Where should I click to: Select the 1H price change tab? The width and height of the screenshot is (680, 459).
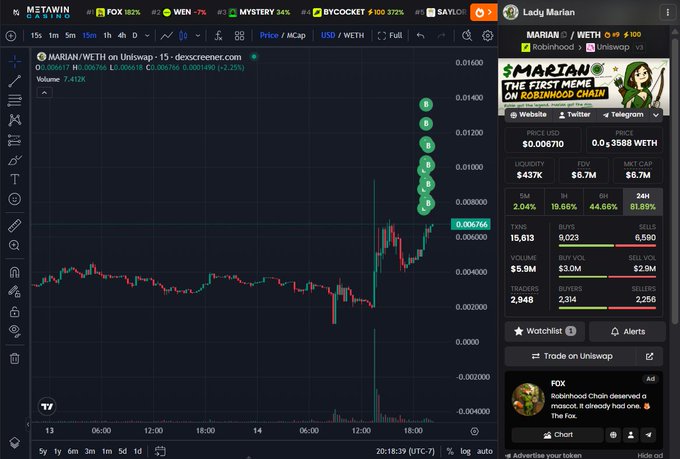click(x=564, y=202)
